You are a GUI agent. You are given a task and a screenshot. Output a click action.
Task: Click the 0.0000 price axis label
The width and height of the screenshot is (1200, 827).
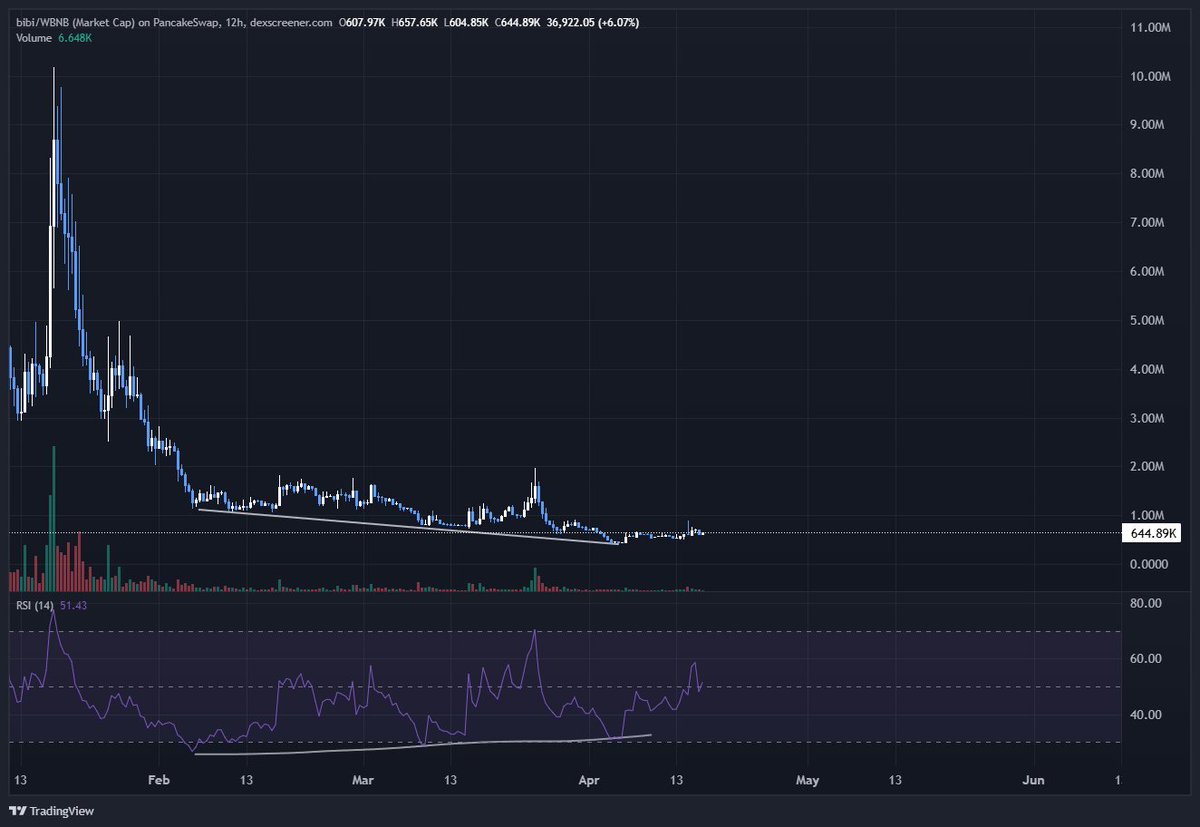(1151, 565)
